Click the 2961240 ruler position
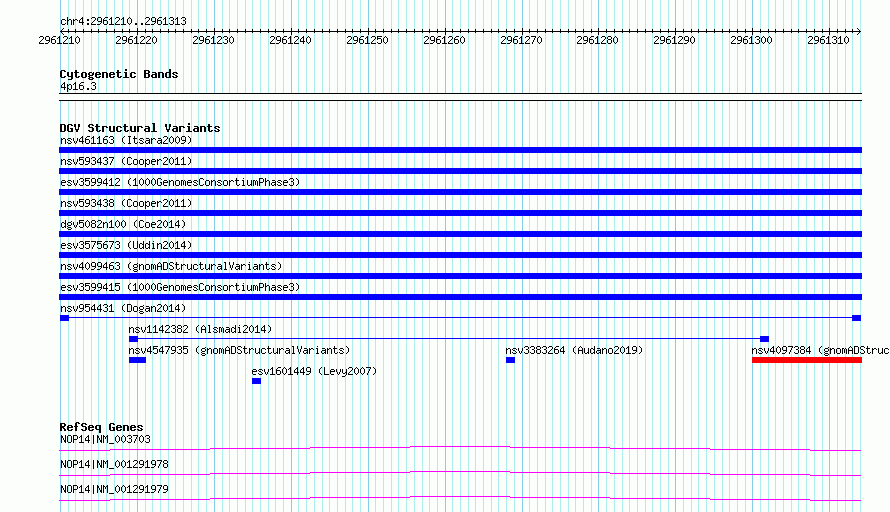The height and width of the screenshot is (512, 890). [290, 40]
